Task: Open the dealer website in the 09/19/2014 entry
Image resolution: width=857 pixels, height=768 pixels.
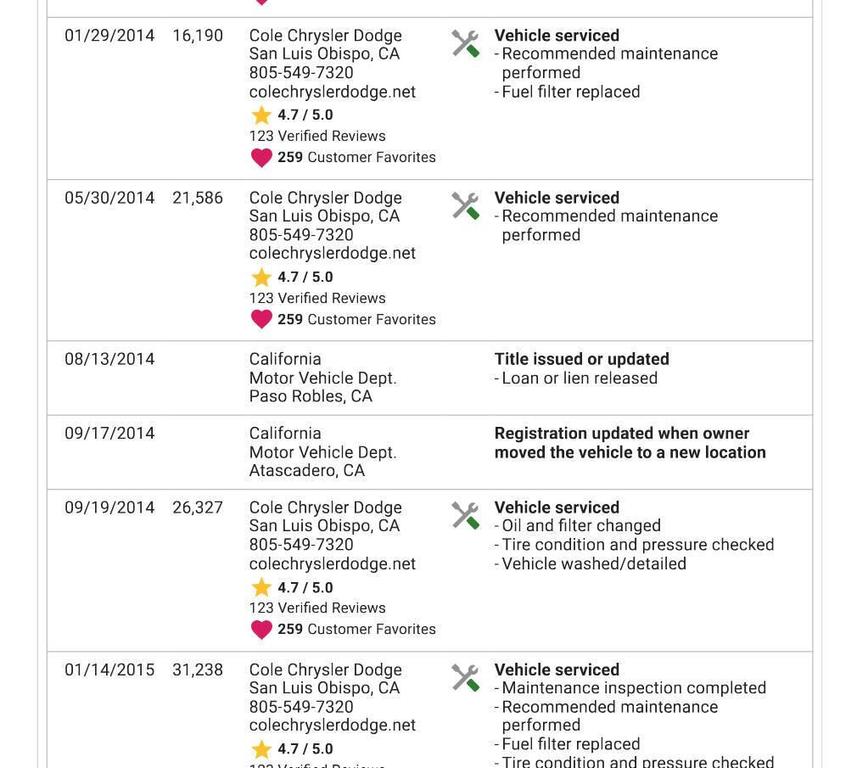Action: click(332, 564)
